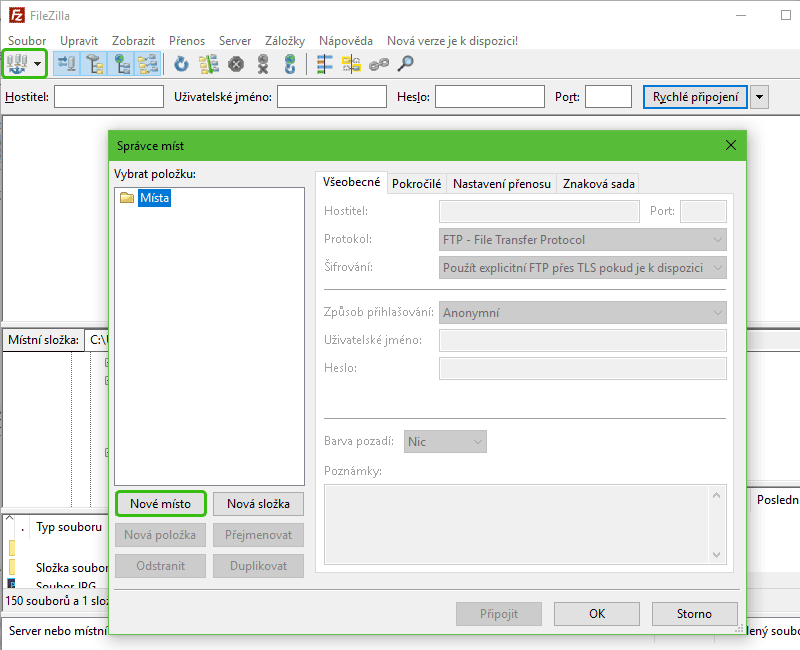Click the reconnect to last server icon
This screenshot has height=650, width=800.
click(290, 64)
